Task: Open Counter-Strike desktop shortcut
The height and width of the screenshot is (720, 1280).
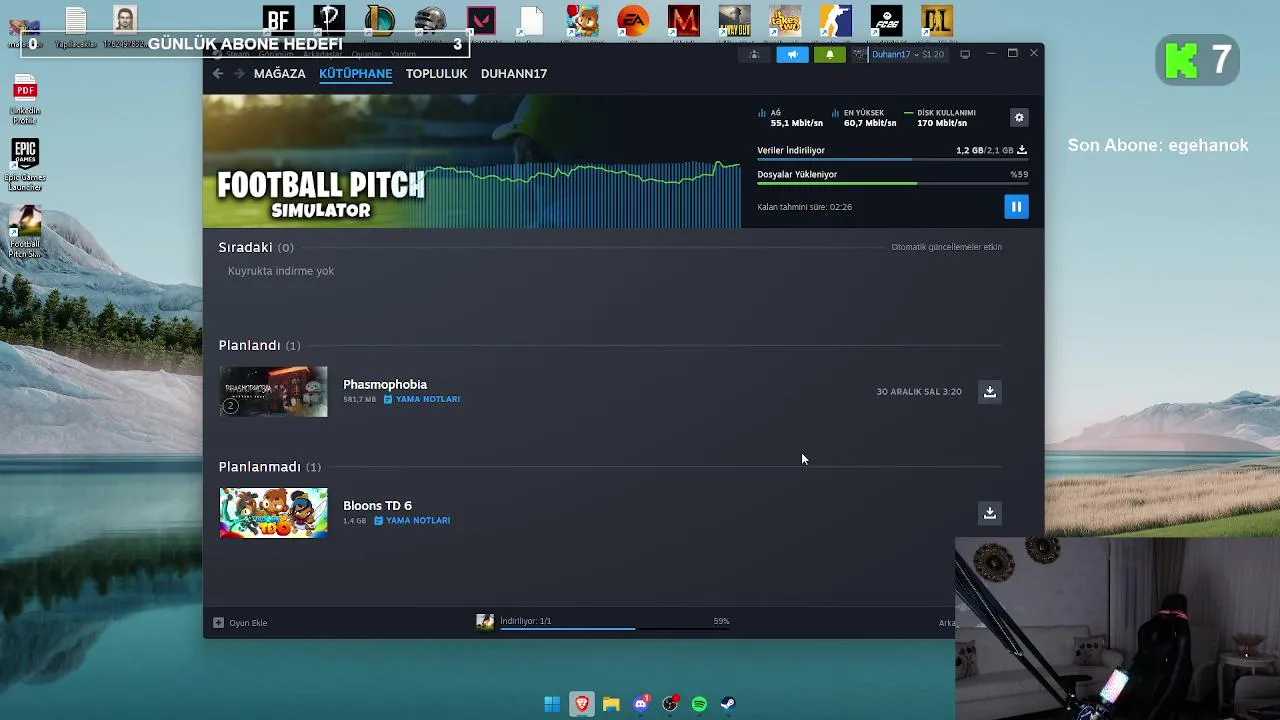Action: click(x=835, y=22)
